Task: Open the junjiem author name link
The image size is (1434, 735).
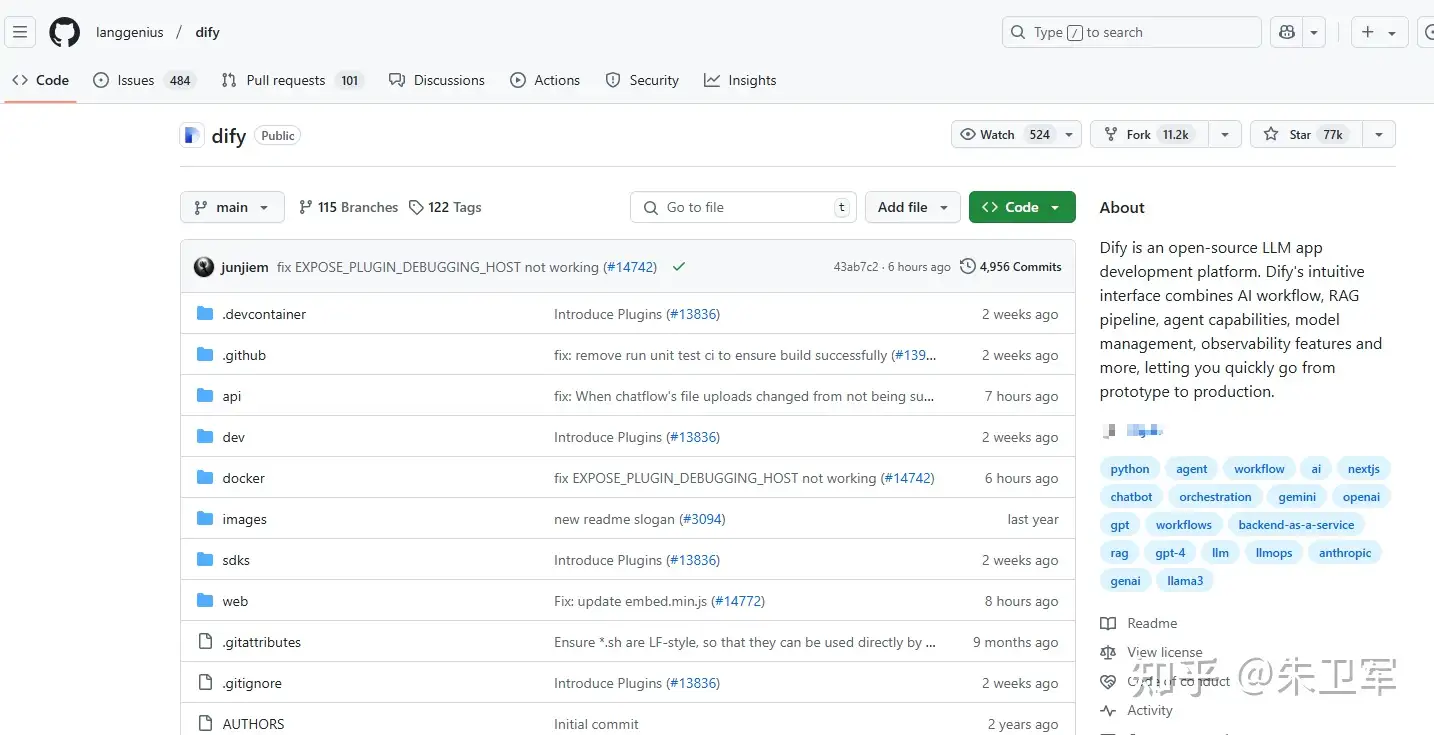Action: [x=244, y=267]
